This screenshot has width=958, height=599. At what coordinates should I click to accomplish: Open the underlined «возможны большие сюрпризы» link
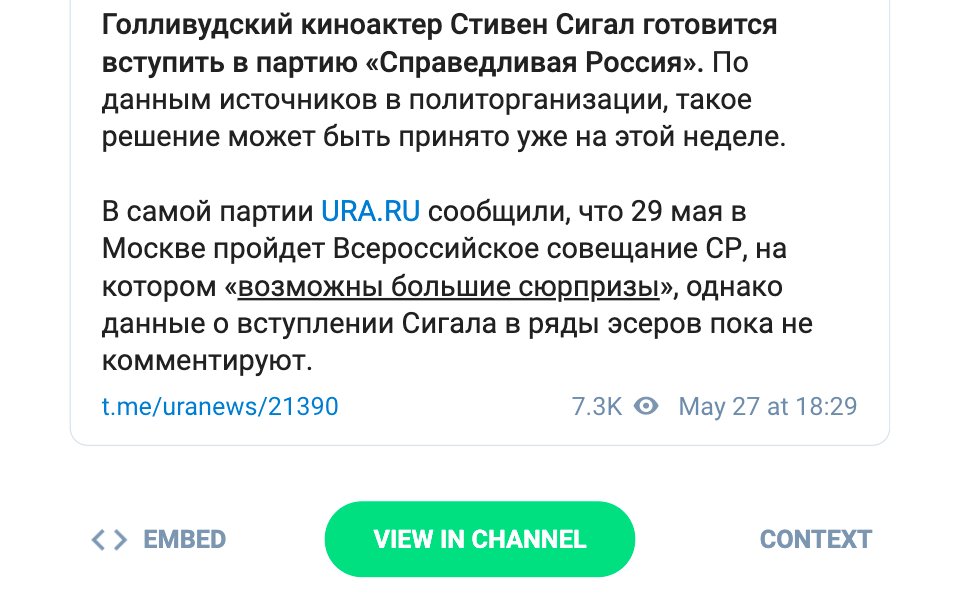[x=449, y=287]
